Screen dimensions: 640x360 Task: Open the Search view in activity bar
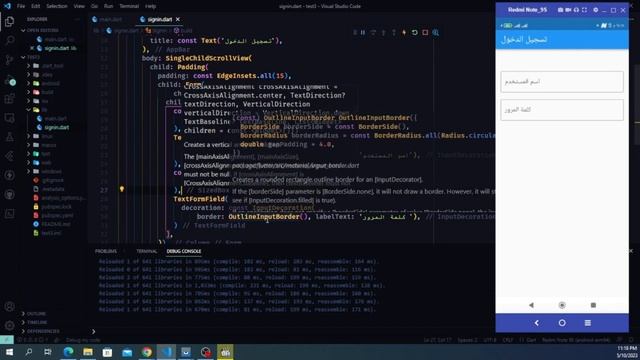click(9, 40)
